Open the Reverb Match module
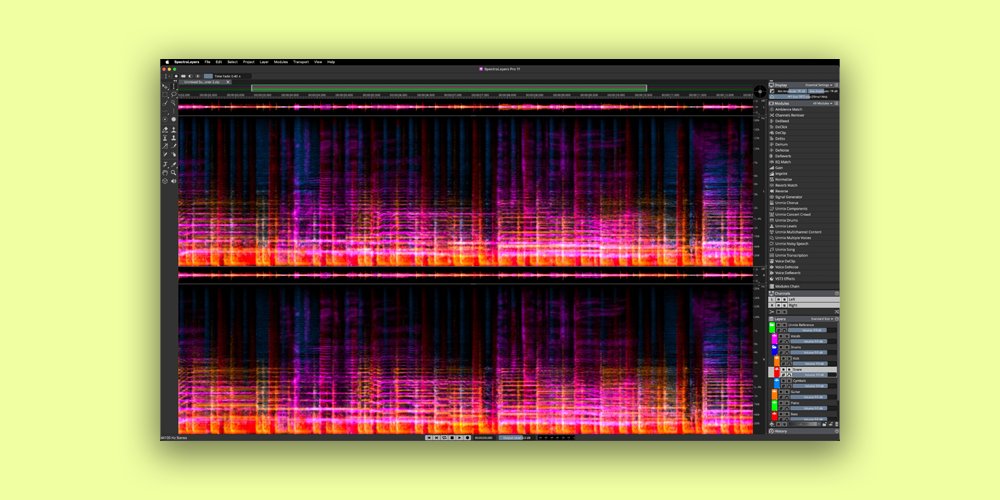 (786, 185)
